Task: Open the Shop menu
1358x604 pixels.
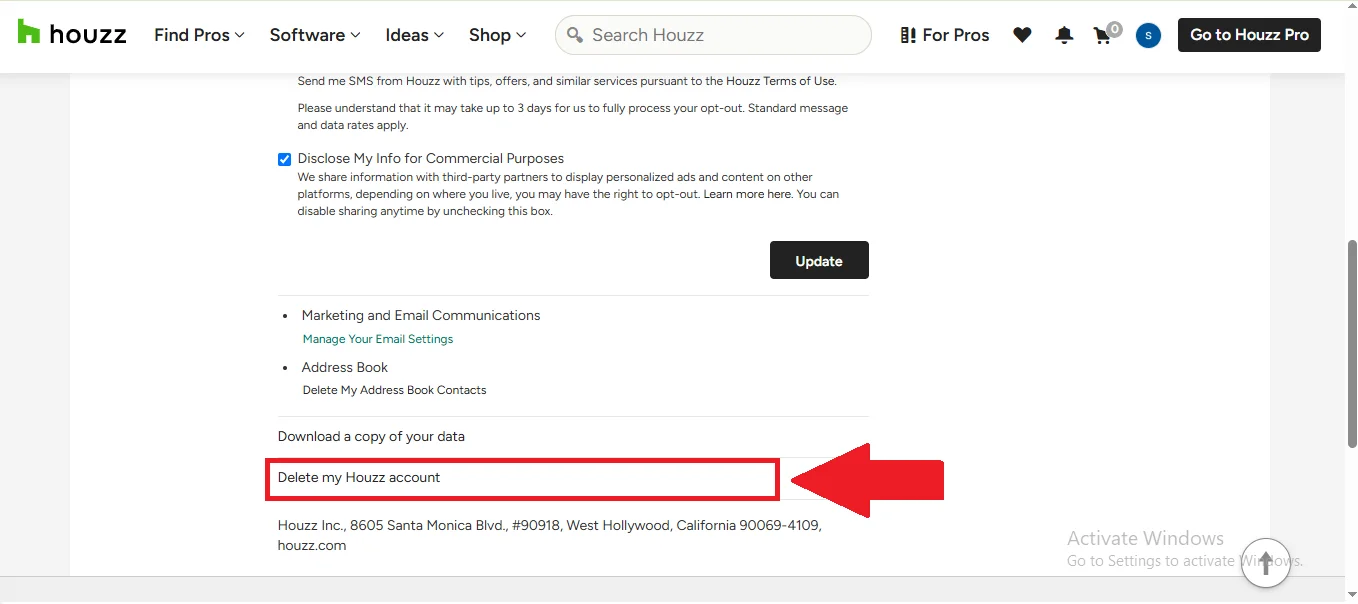Action: click(497, 35)
